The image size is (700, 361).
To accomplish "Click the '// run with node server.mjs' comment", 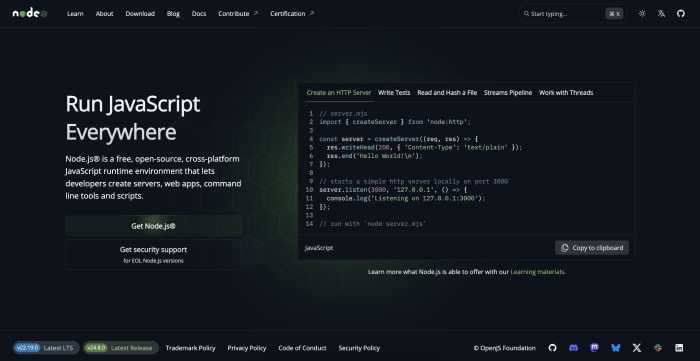I will [x=373, y=224].
